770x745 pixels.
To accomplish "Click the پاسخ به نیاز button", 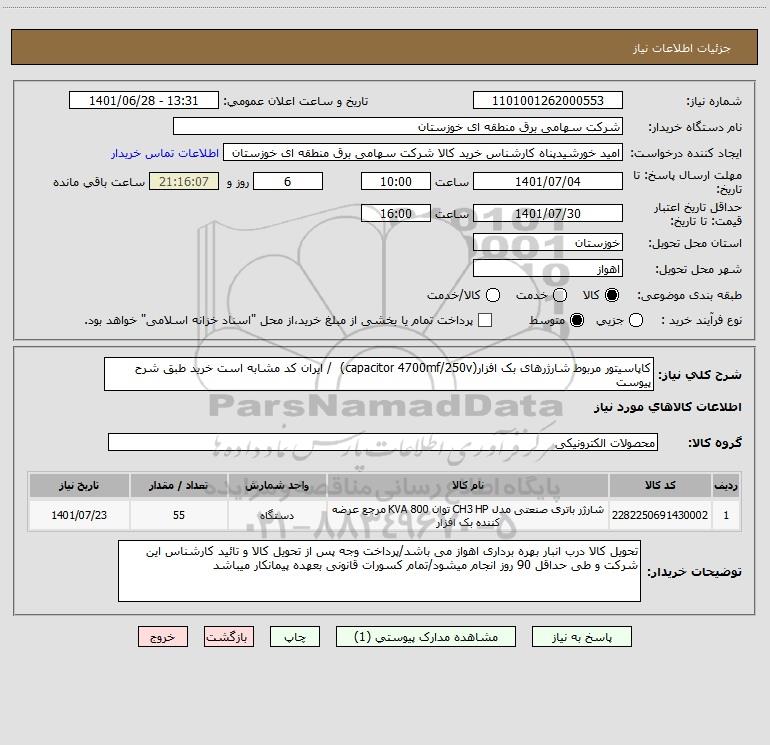I will tap(582, 637).
